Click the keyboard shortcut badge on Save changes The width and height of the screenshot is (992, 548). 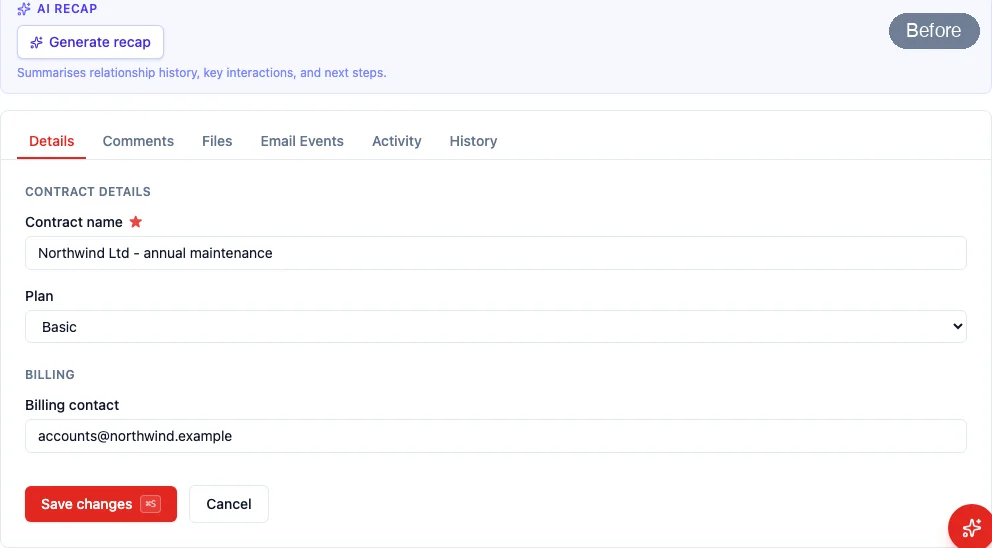pos(151,504)
